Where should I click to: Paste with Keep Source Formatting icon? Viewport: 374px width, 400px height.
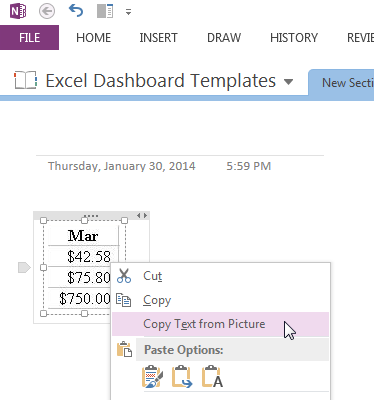152,377
